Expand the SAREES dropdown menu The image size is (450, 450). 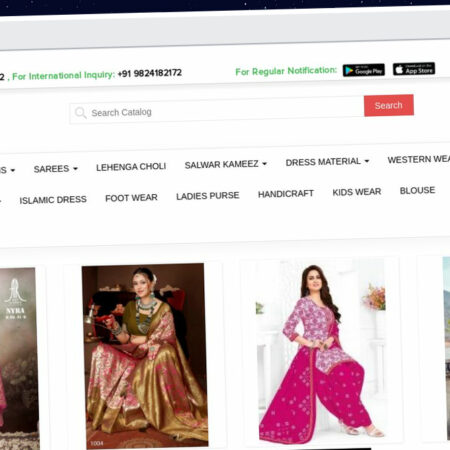click(x=56, y=169)
